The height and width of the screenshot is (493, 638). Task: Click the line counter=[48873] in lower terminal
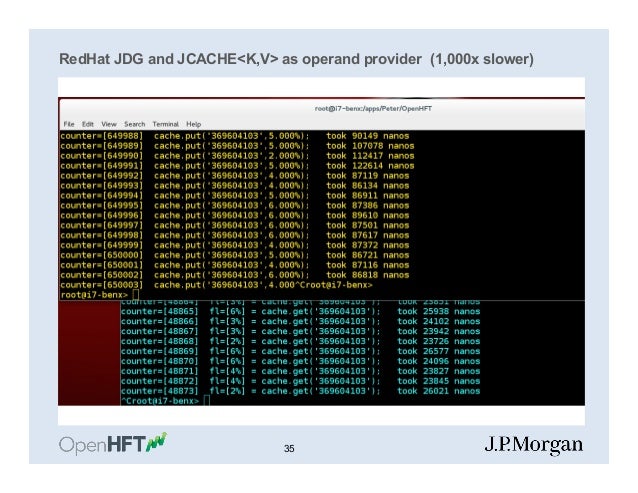click(300, 391)
